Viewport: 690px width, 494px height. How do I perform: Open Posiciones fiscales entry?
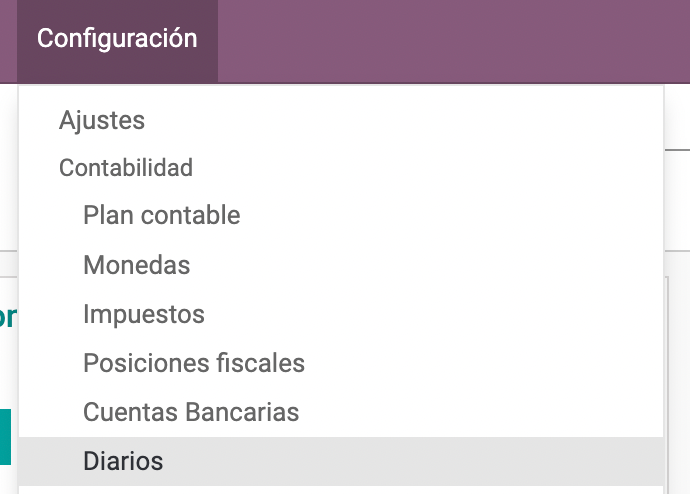tap(194, 363)
